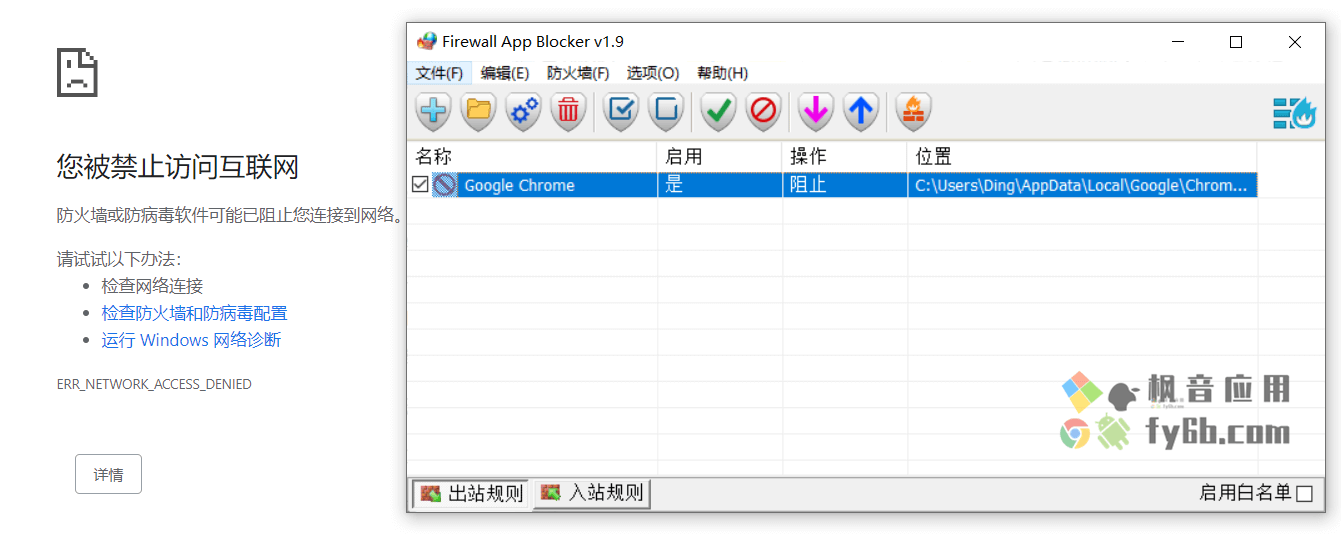
Task: Click the empty-box Disable Rule icon
Action: coord(667,111)
